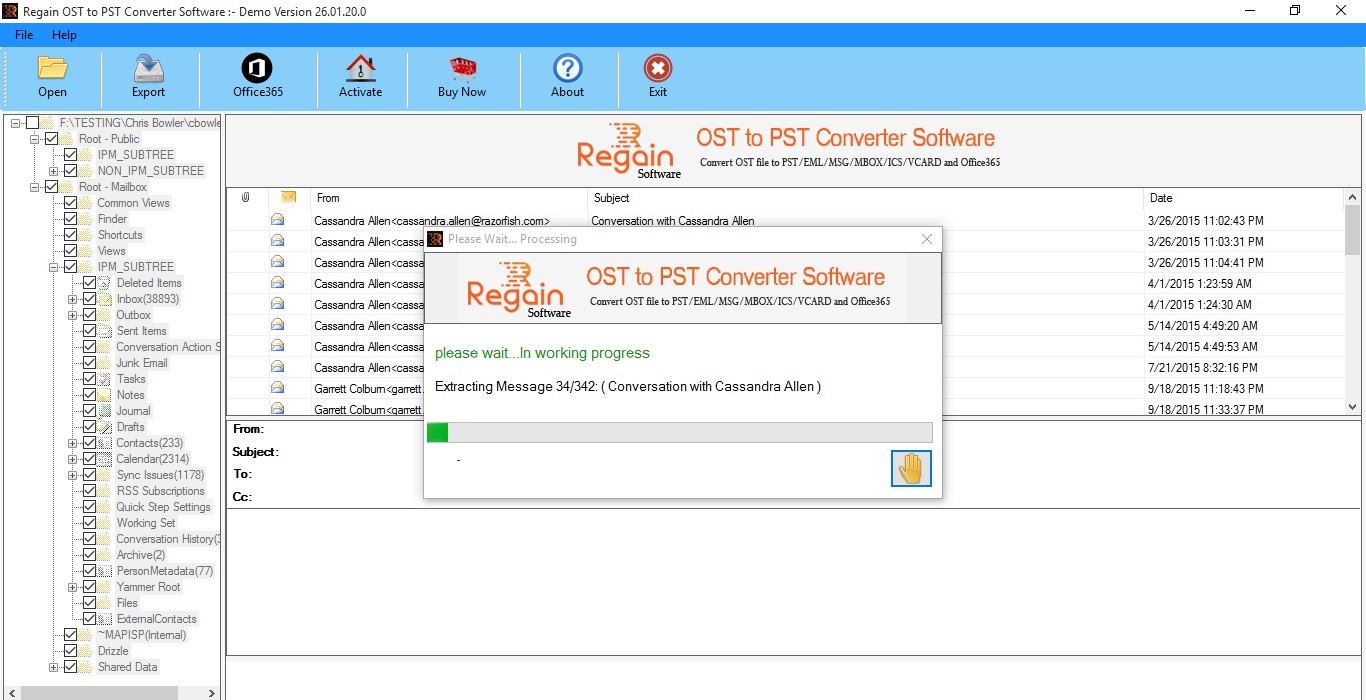Click the Buy Now shopping cart icon
Screen dimensions: 1366x700
tap(462, 68)
